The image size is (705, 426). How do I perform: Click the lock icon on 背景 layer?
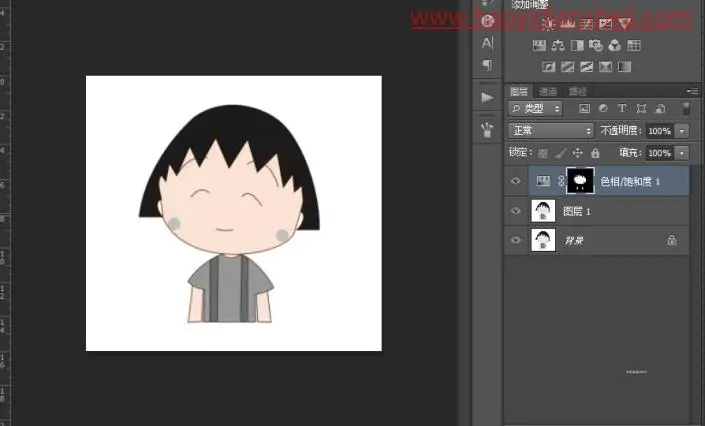pos(672,240)
